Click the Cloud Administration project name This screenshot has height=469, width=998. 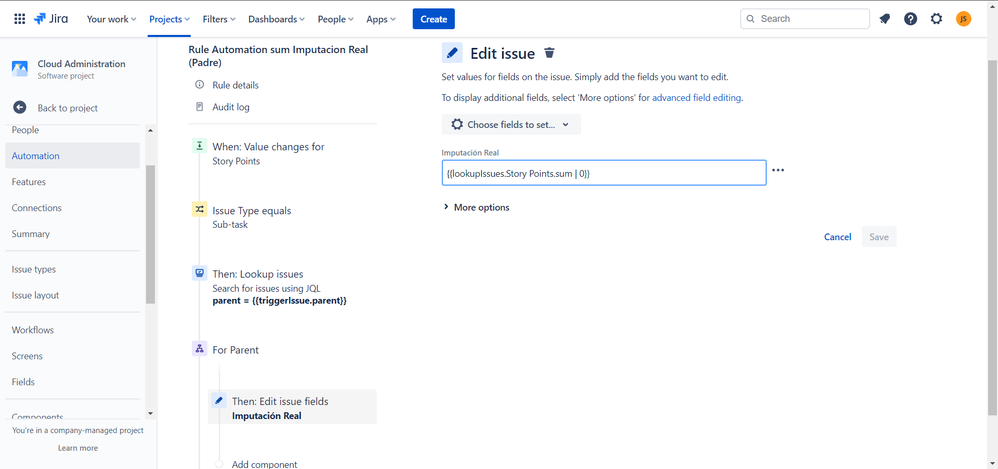tap(81, 64)
